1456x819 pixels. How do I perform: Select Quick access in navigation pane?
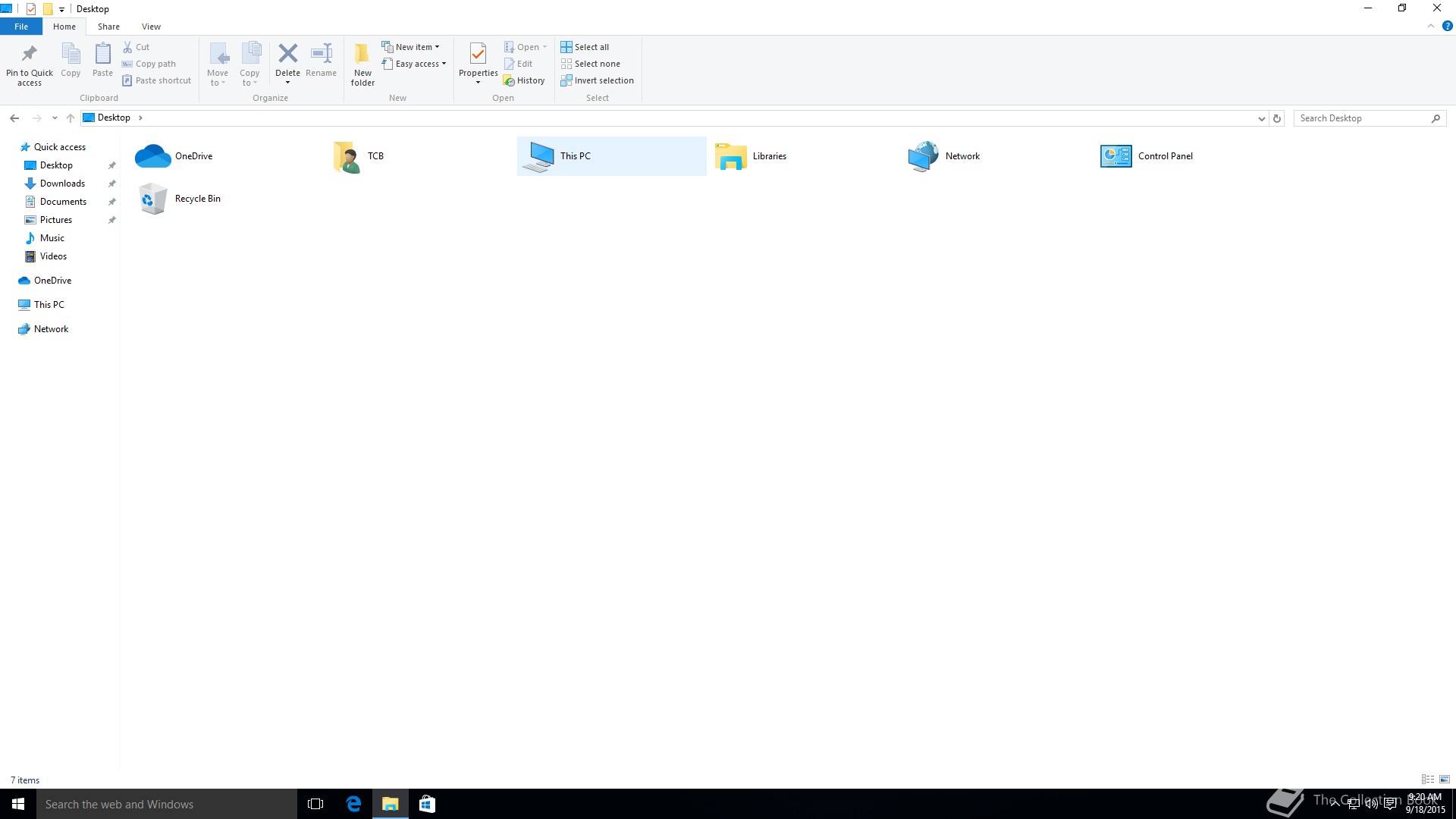coord(60,147)
